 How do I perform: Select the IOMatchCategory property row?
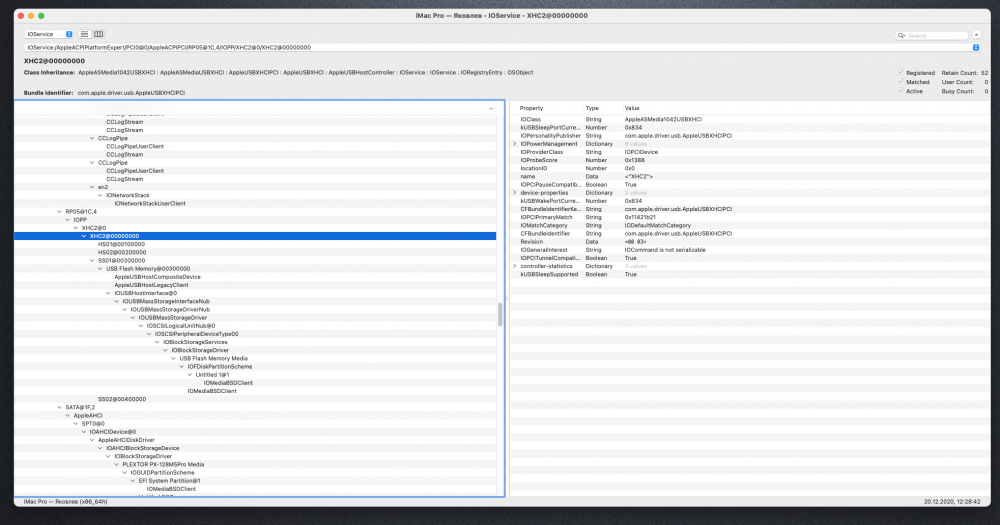click(750, 225)
